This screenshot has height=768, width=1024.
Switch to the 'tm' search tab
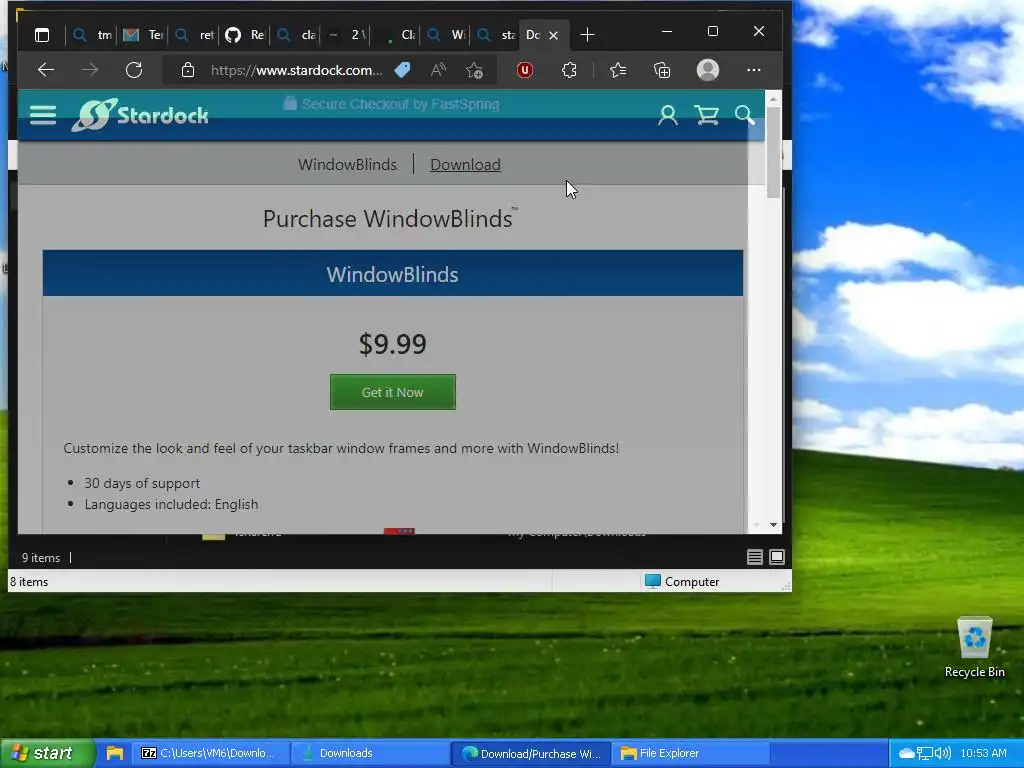pos(91,35)
